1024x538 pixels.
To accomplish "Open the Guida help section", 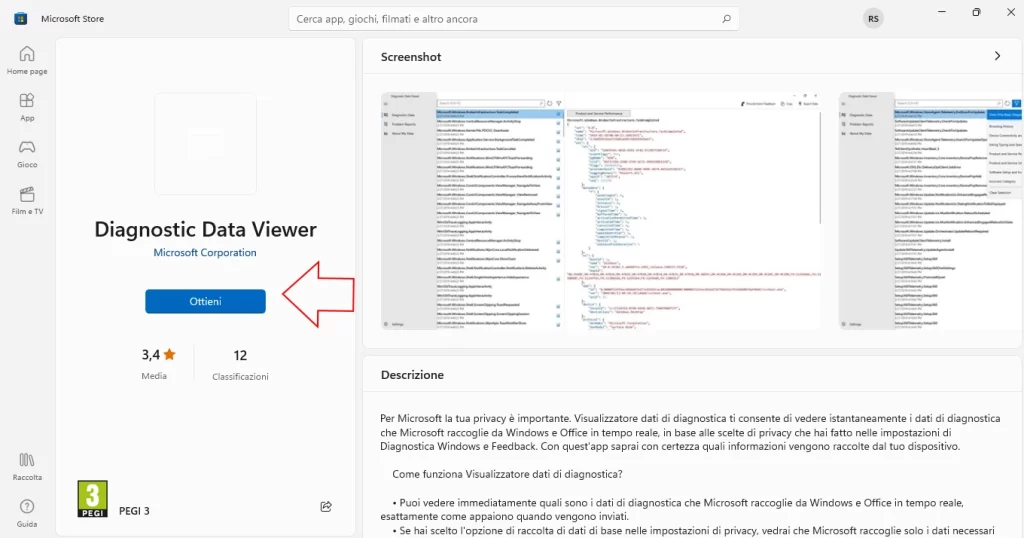I will [27, 513].
